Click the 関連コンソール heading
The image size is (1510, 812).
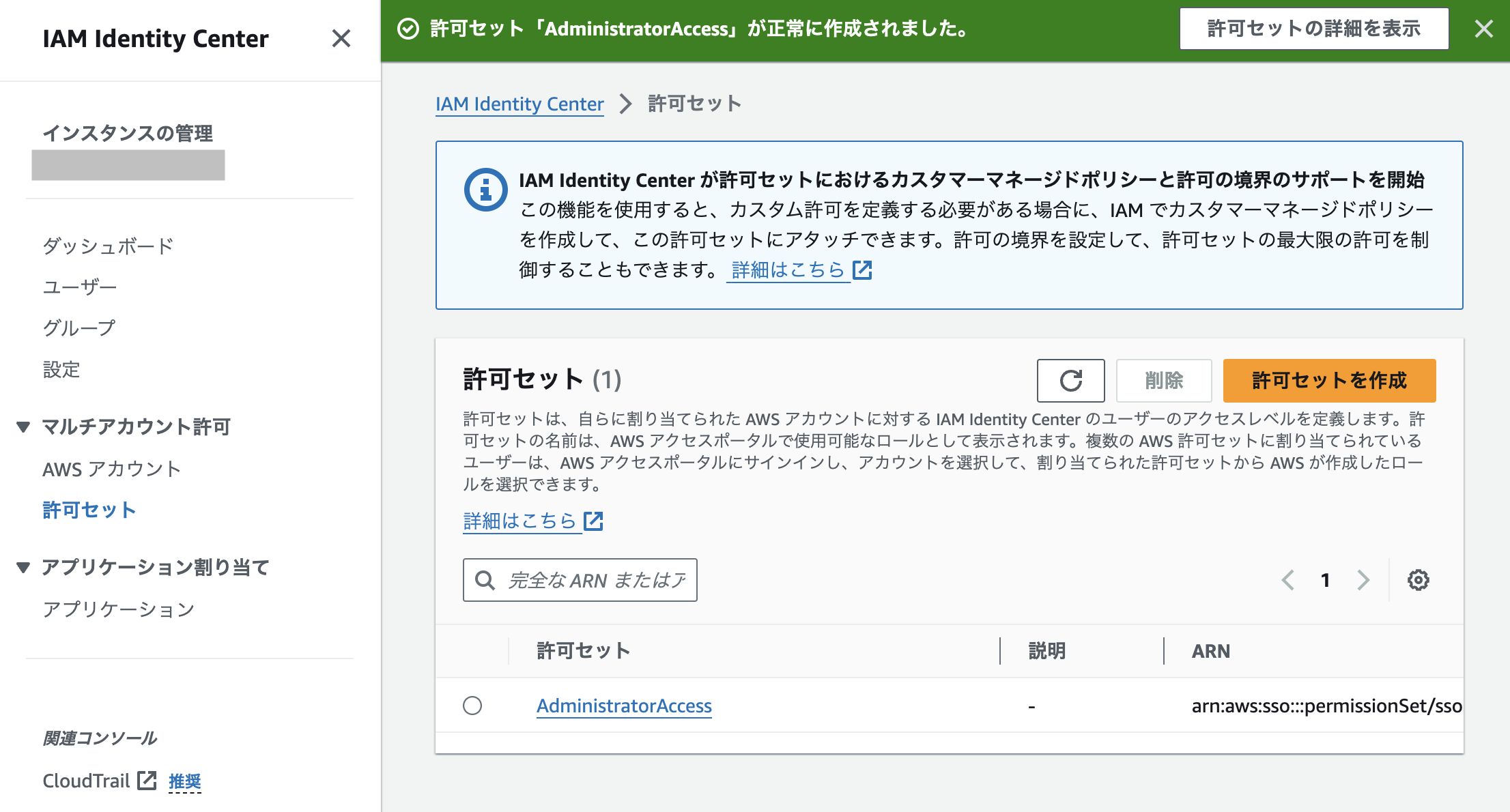tap(100, 738)
